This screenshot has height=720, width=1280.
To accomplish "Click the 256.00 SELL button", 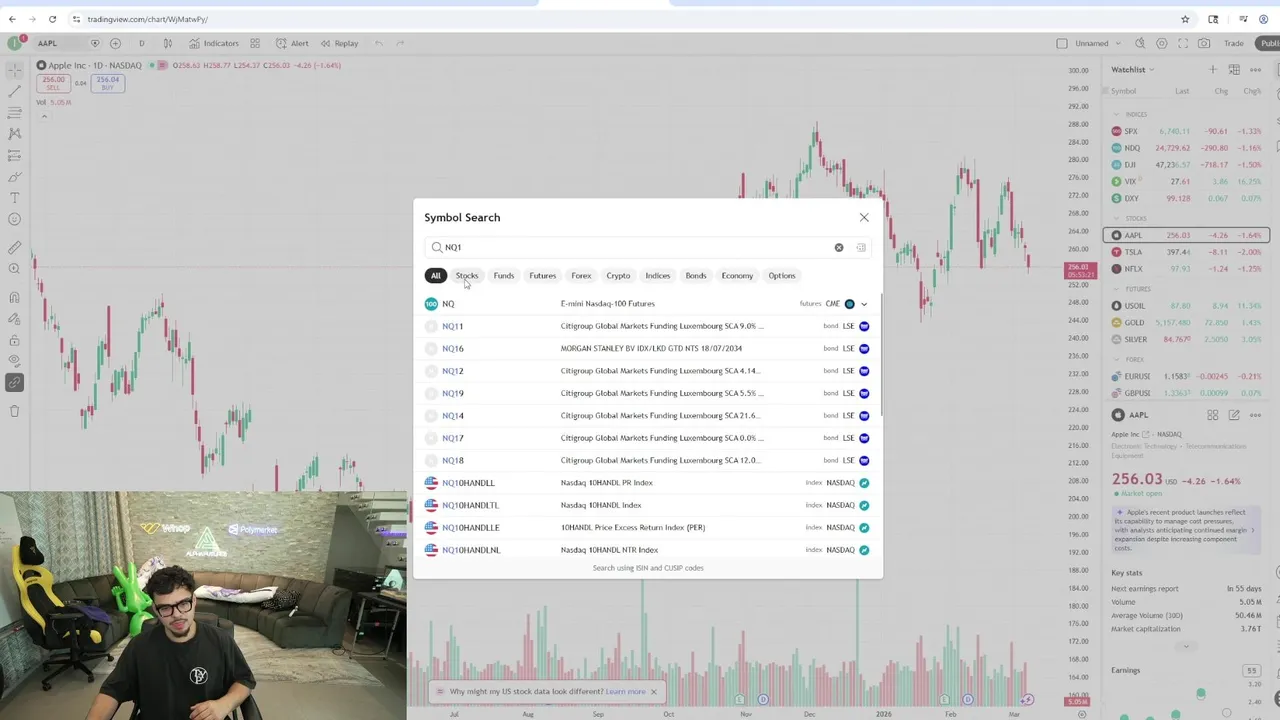I will pyautogui.click(x=53, y=83).
